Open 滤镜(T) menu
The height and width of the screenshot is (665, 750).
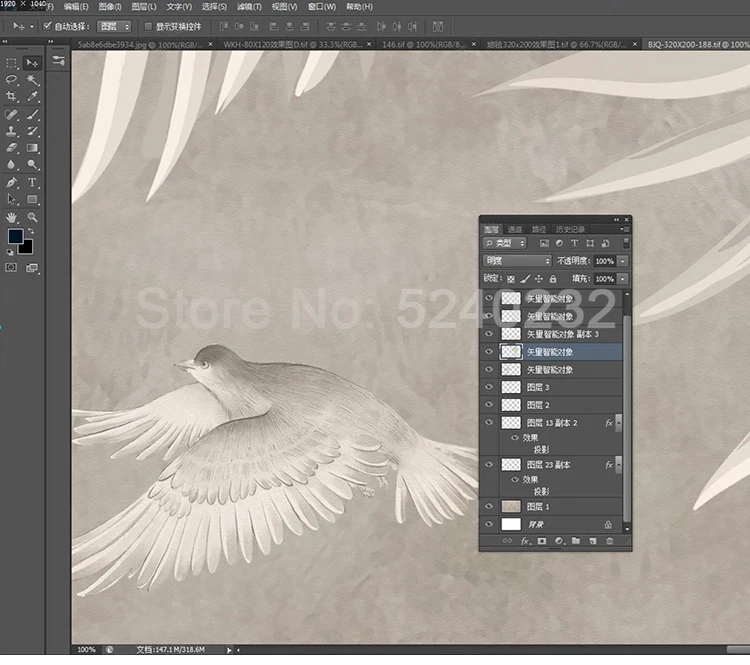coord(249,7)
